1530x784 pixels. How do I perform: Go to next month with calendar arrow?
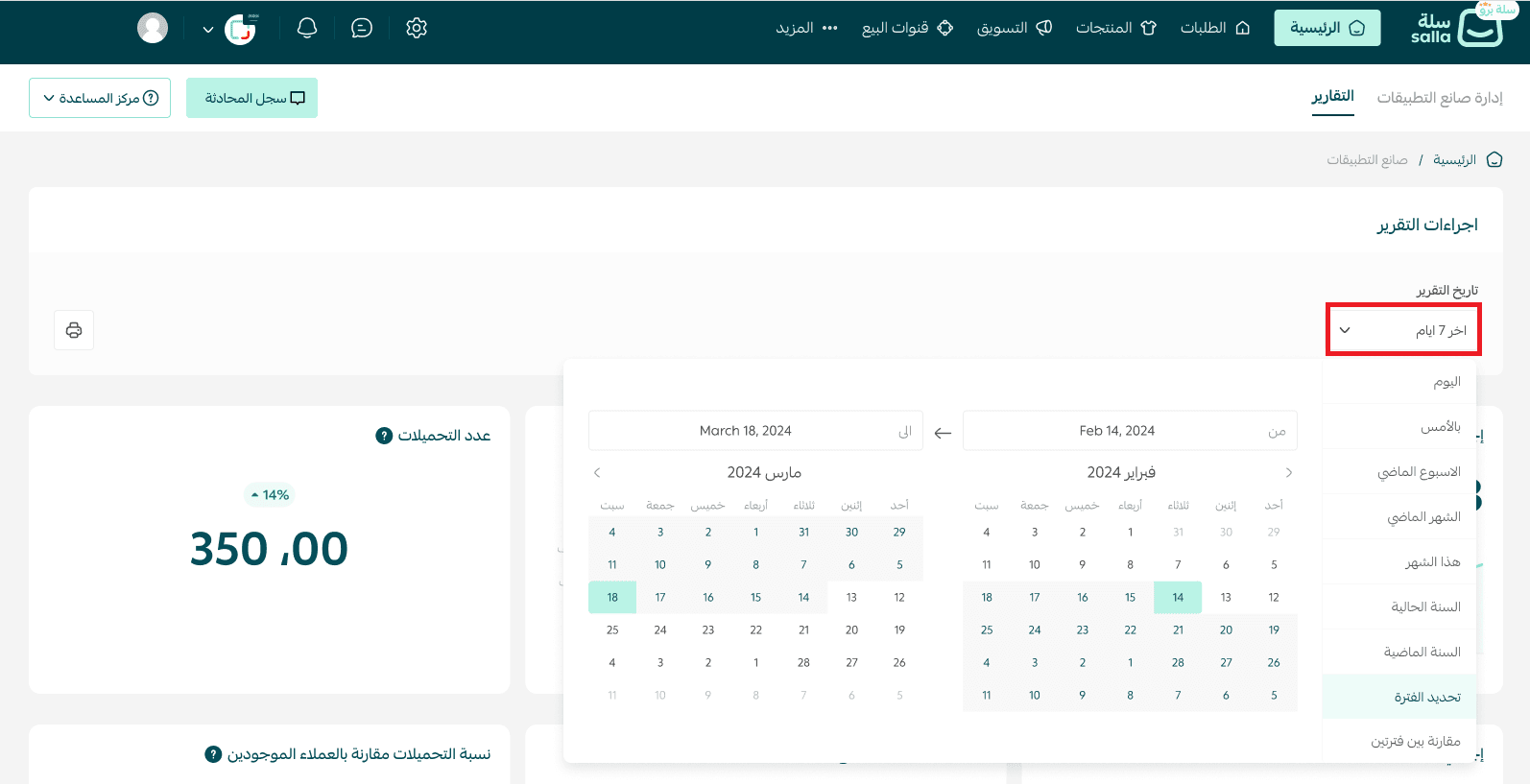pos(597,472)
